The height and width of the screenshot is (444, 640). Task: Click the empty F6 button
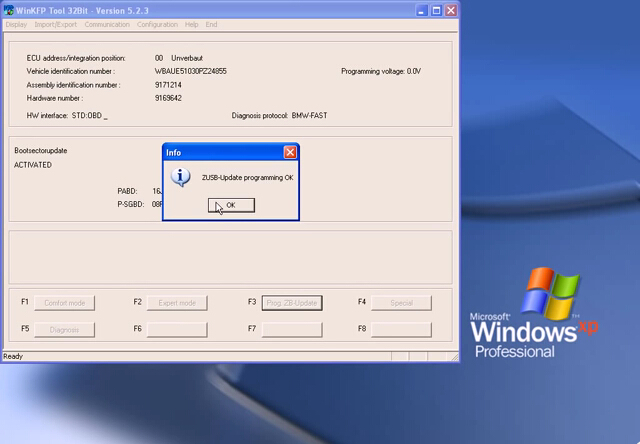177,330
